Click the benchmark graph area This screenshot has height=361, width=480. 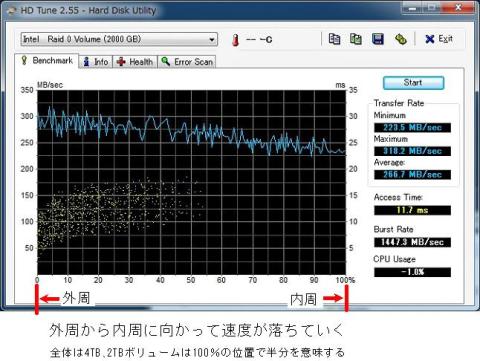(x=191, y=182)
